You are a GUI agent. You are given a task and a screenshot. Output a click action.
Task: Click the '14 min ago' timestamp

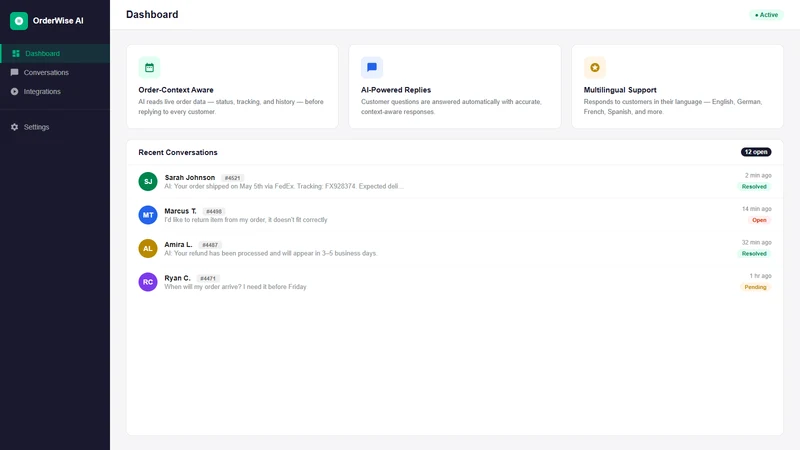(x=757, y=209)
